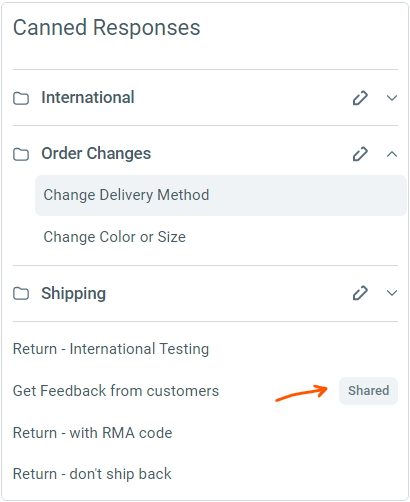The image size is (410, 502).
Task: Select Change Delivery Method response
Action: [221, 195]
